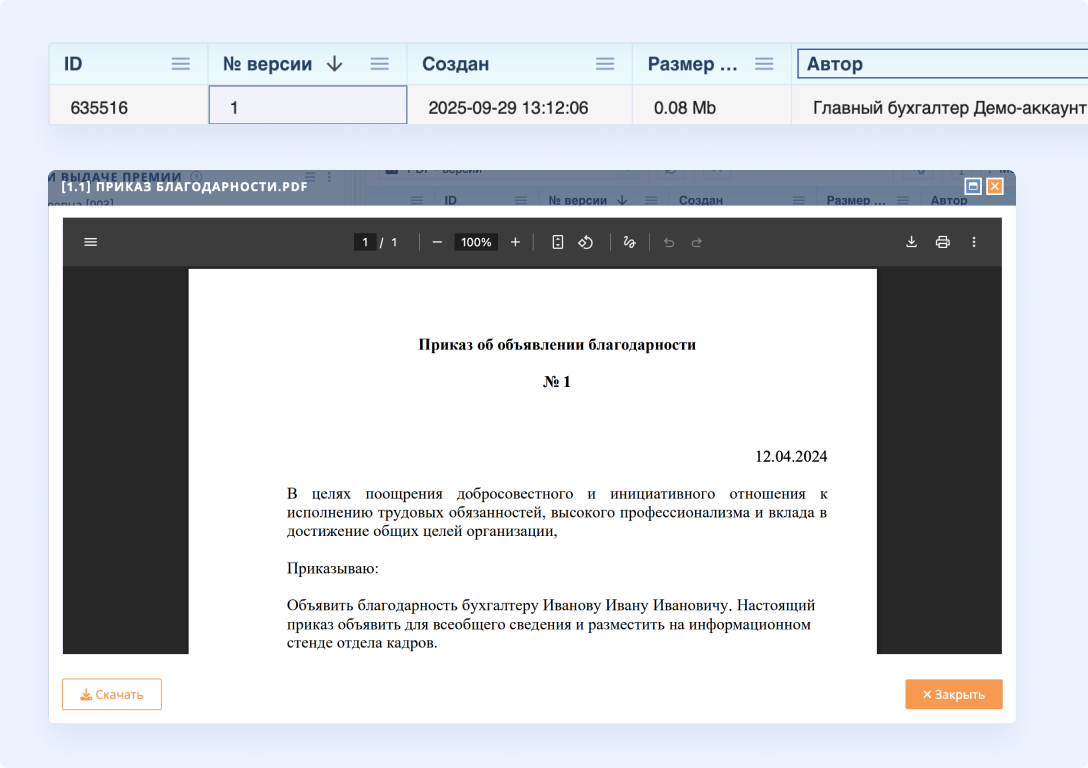1088x768 pixels.
Task: Print the document
Action: [x=942, y=241]
